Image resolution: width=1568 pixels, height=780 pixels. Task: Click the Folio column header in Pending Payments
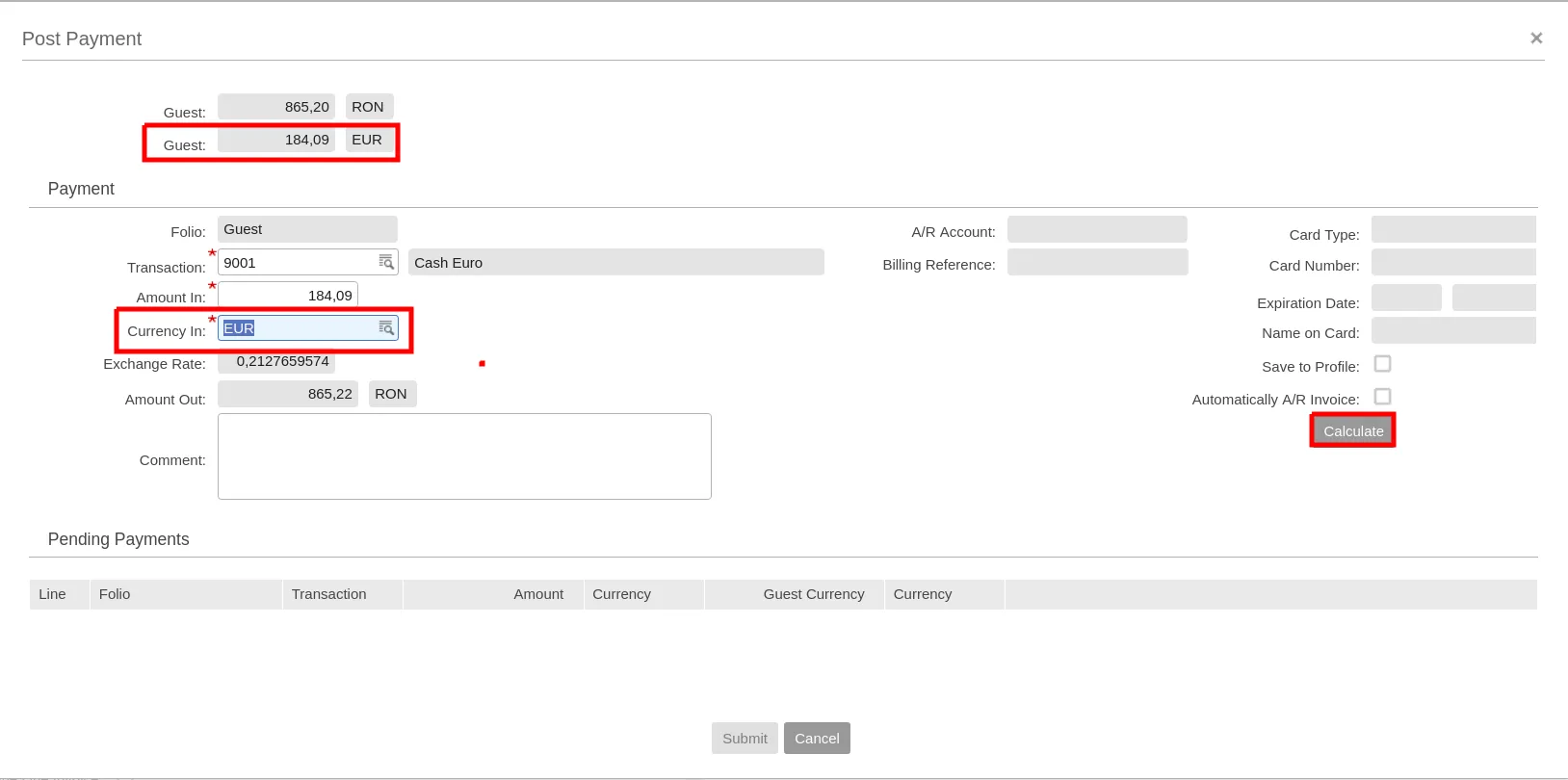click(x=185, y=594)
